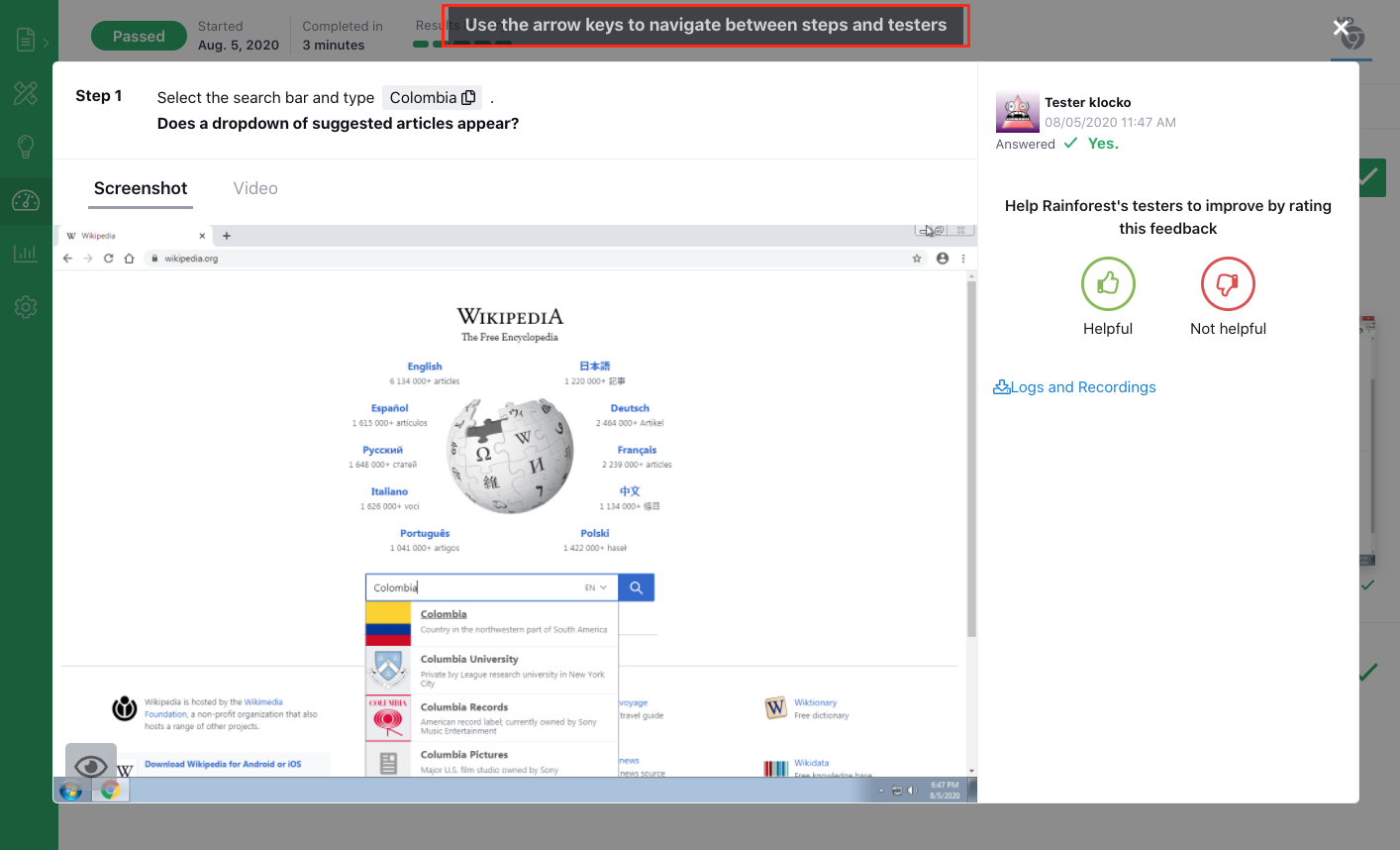Open the EN language dropdown in search
1400x850 pixels.
click(x=595, y=587)
